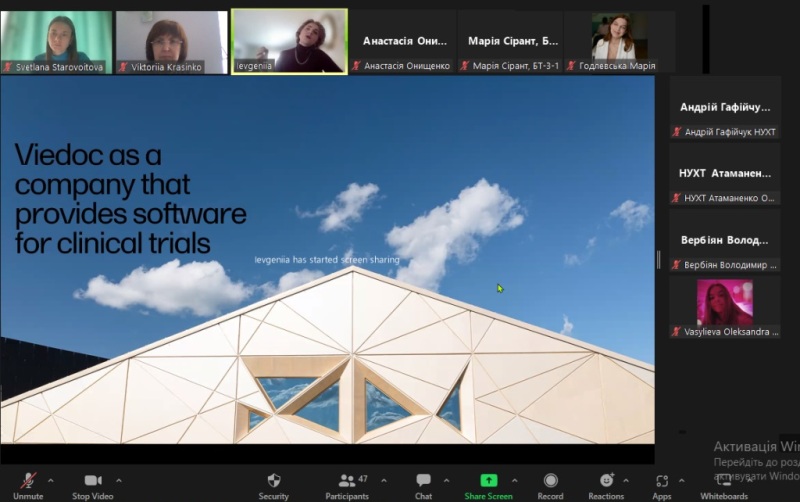Open the Chat panel
This screenshot has width=800, height=502.
pos(423,482)
